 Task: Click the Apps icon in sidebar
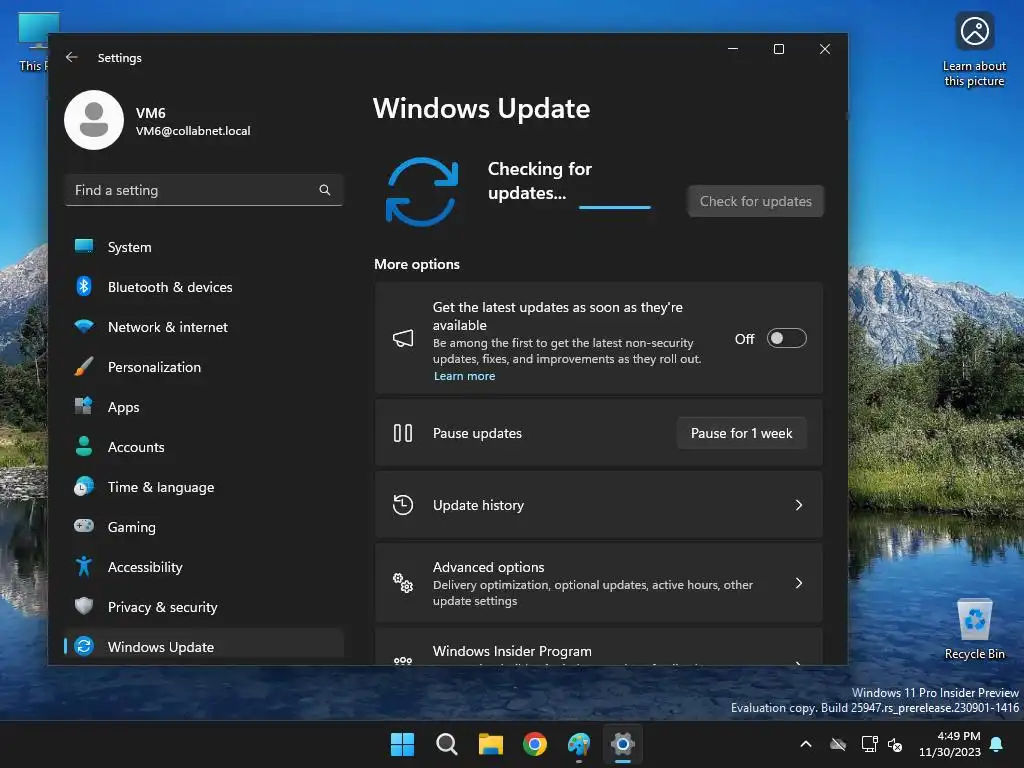coord(84,406)
